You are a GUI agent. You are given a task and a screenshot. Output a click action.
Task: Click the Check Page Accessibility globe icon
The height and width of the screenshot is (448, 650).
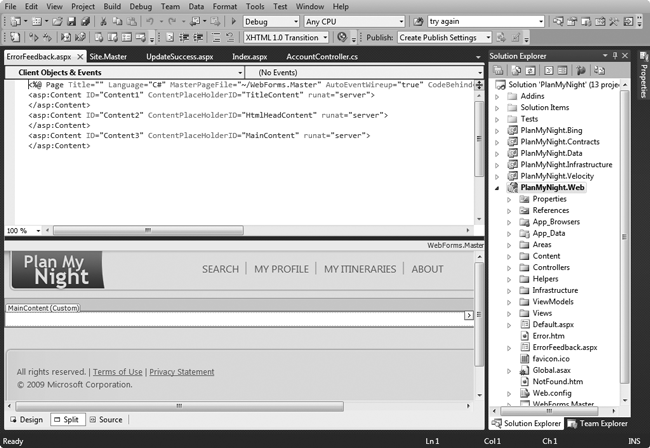click(x=342, y=38)
